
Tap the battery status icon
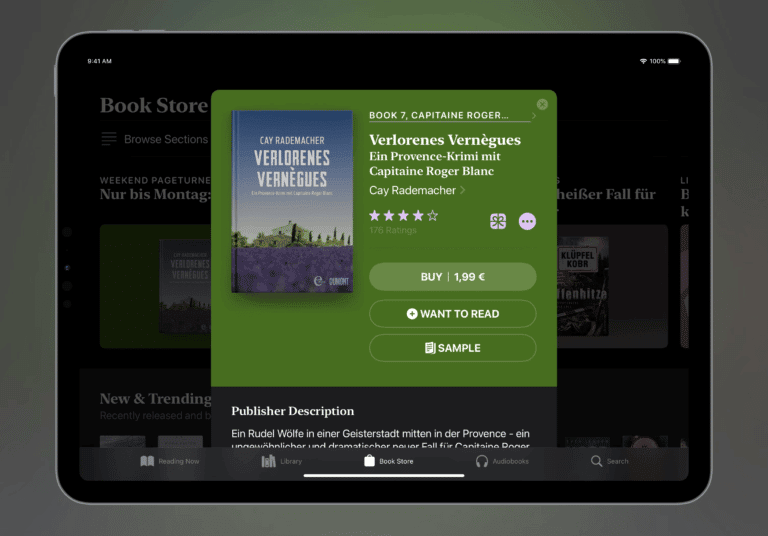(674, 61)
